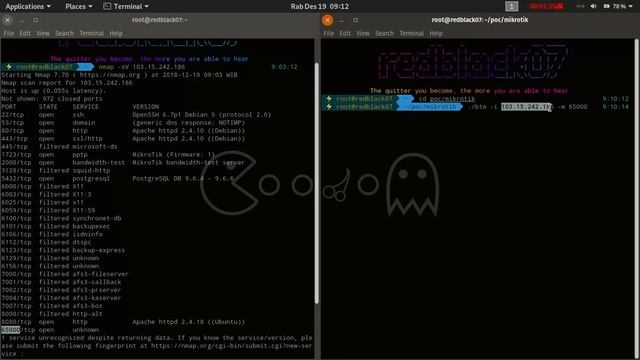Open View menu in the poc/mikrotik terminal
Viewport: 640px width, 360px height.
pos(362,33)
